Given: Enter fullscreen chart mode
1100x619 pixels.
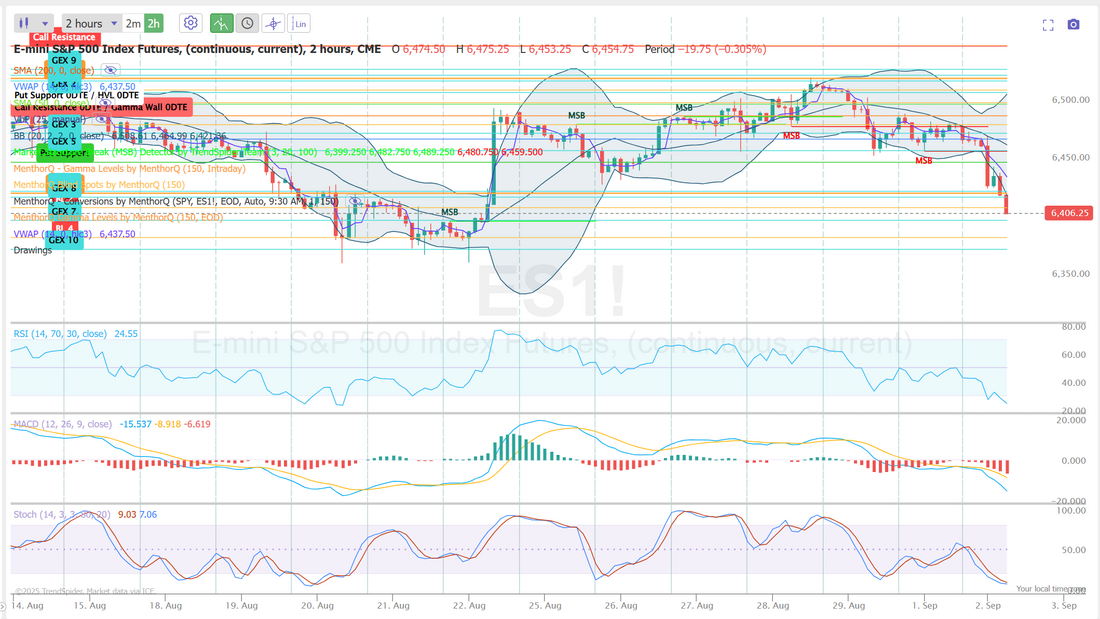Looking at the screenshot, I should (1048, 25).
